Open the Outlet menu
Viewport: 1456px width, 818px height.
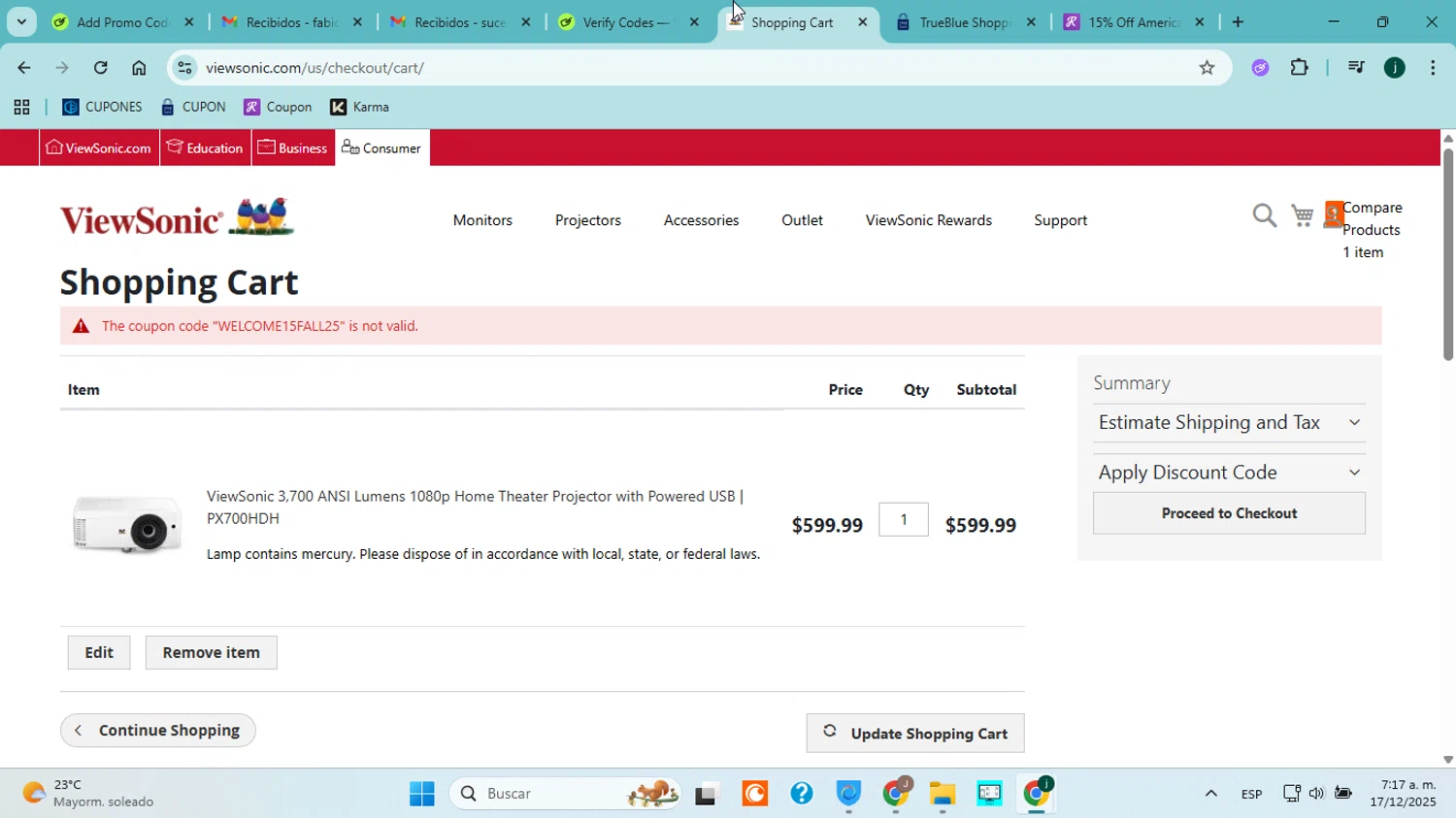[802, 220]
